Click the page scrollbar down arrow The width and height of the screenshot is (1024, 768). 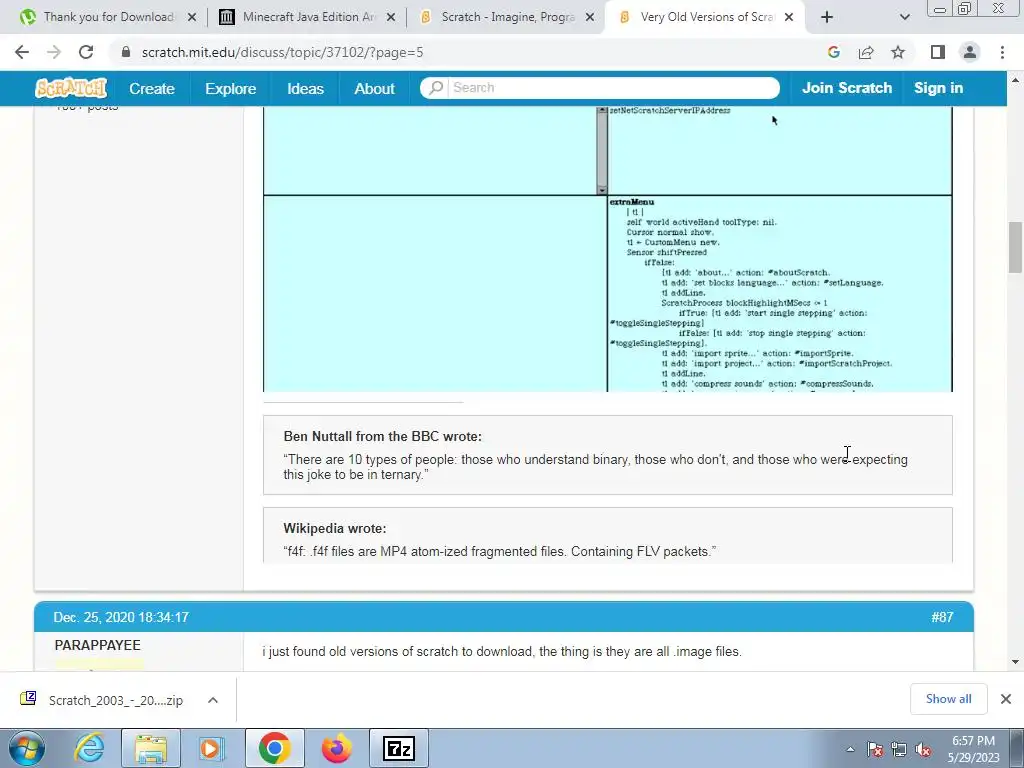coord(1015,662)
